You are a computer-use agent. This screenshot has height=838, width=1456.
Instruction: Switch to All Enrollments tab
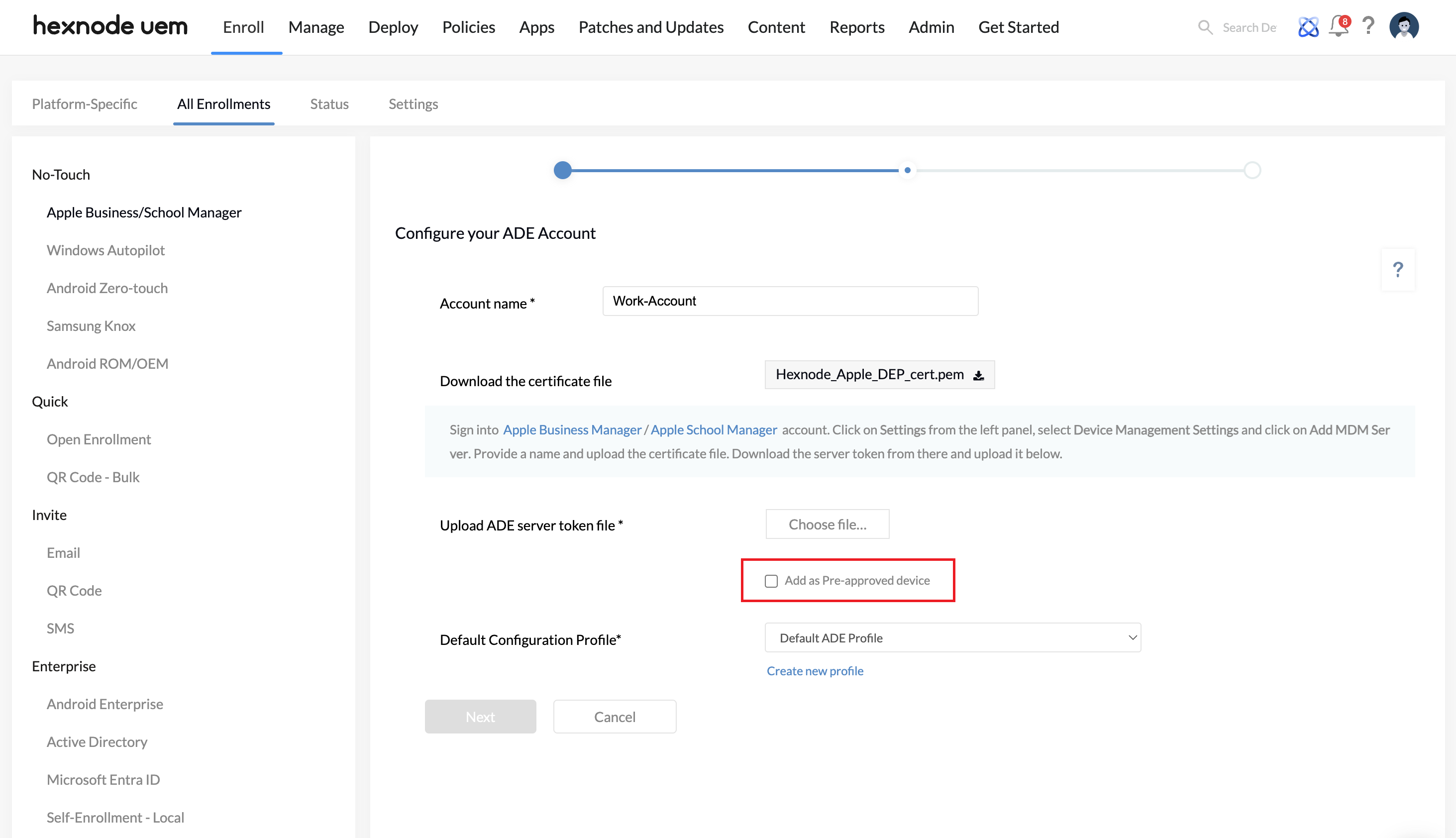point(223,104)
